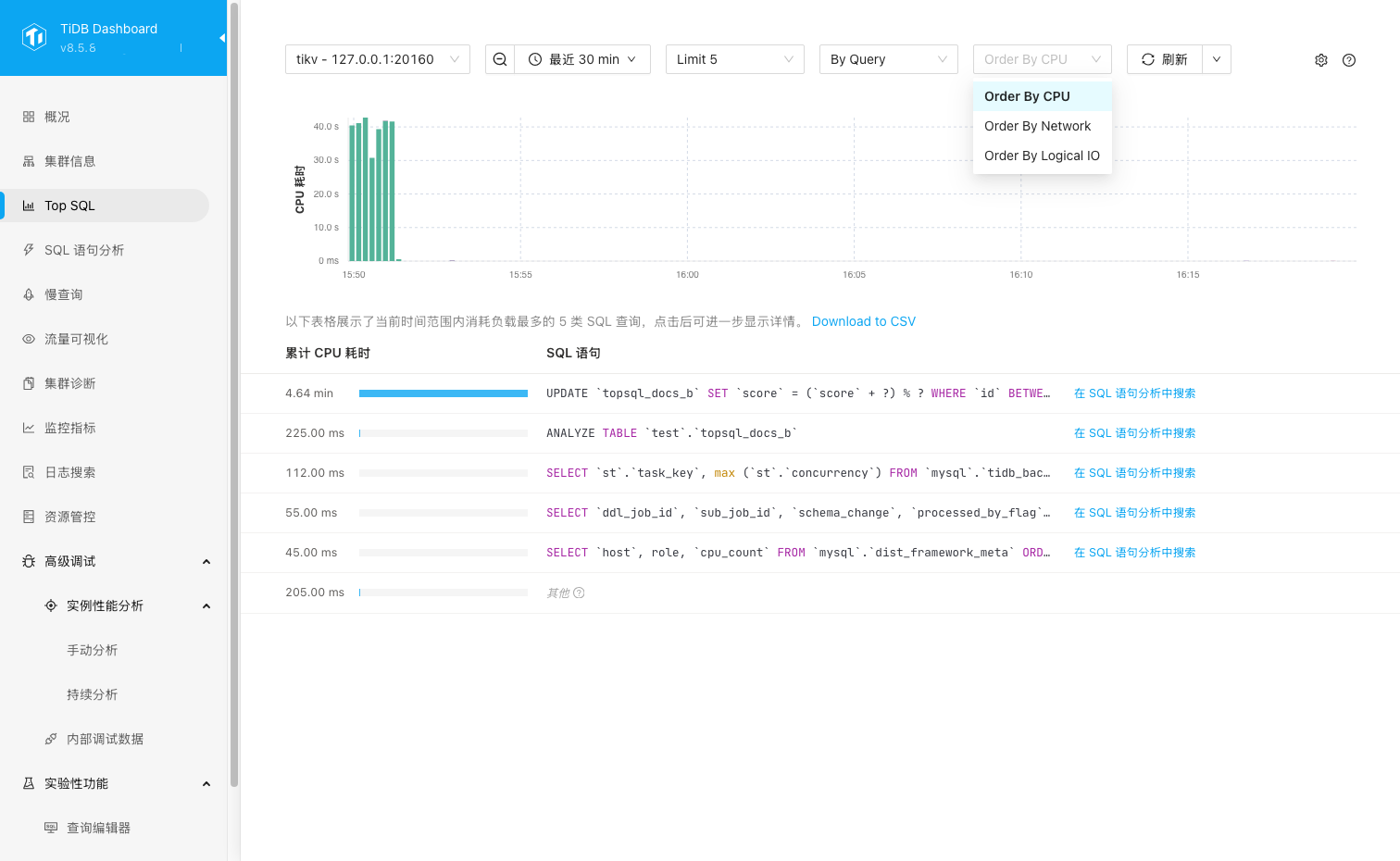Select the ANALYZE TABLE statement row

(671, 433)
